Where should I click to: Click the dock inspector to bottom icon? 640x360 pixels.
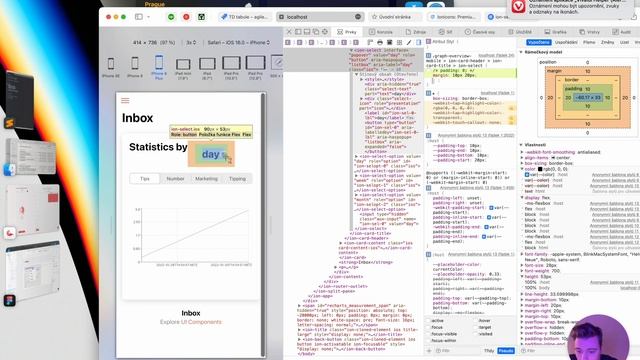[307, 32]
